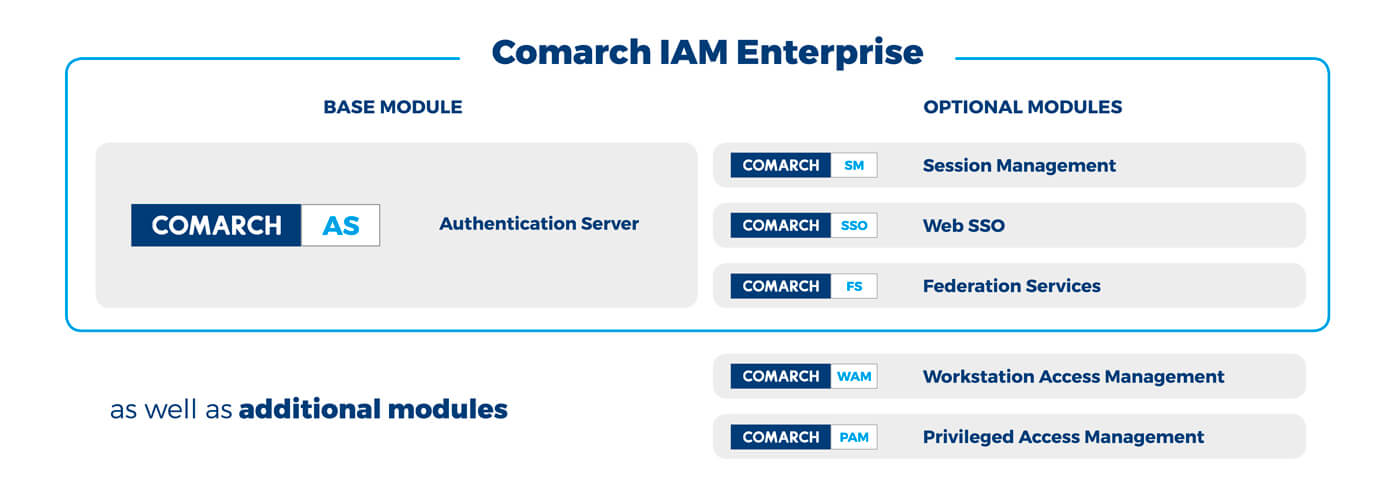Select the OPTIONAL MODULES heading
The height and width of the screenshot is (496, 1400).
pos(1022,107)
